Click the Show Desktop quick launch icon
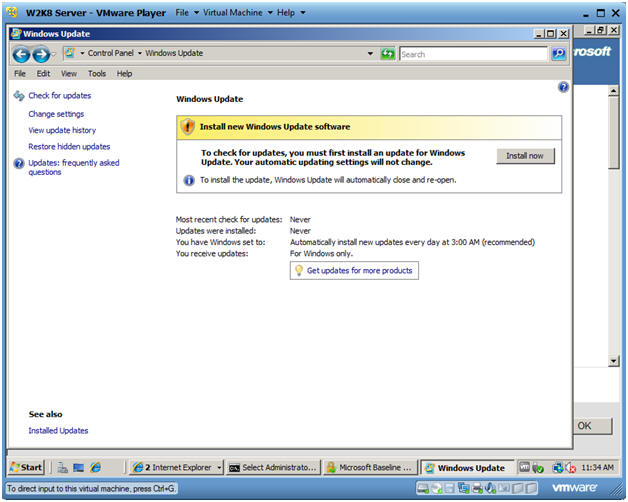The width and height of the screenshot is (628, 502). [x=78, y=468]
